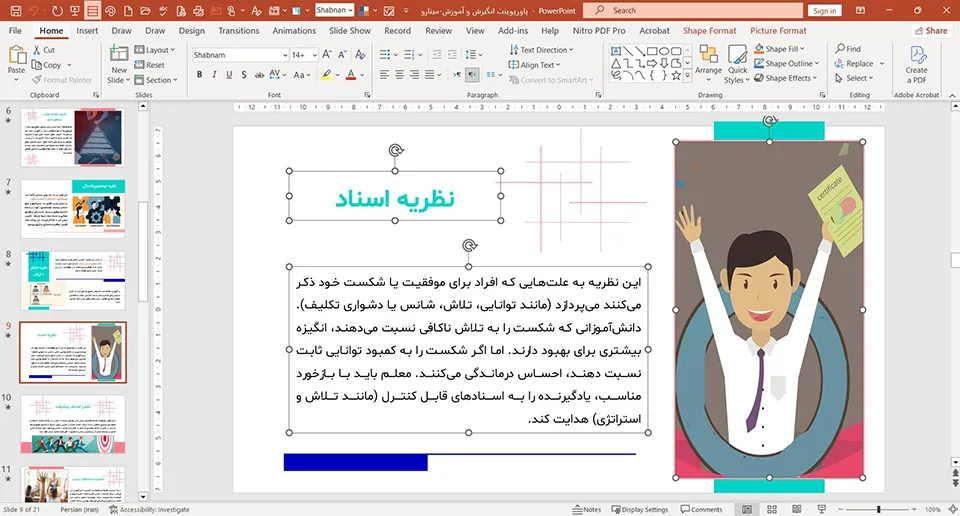Image resolution: width=960 pixels, height=516 pixels.
Task: Open the font size 14+ dropdown
Action: [315, 55]
